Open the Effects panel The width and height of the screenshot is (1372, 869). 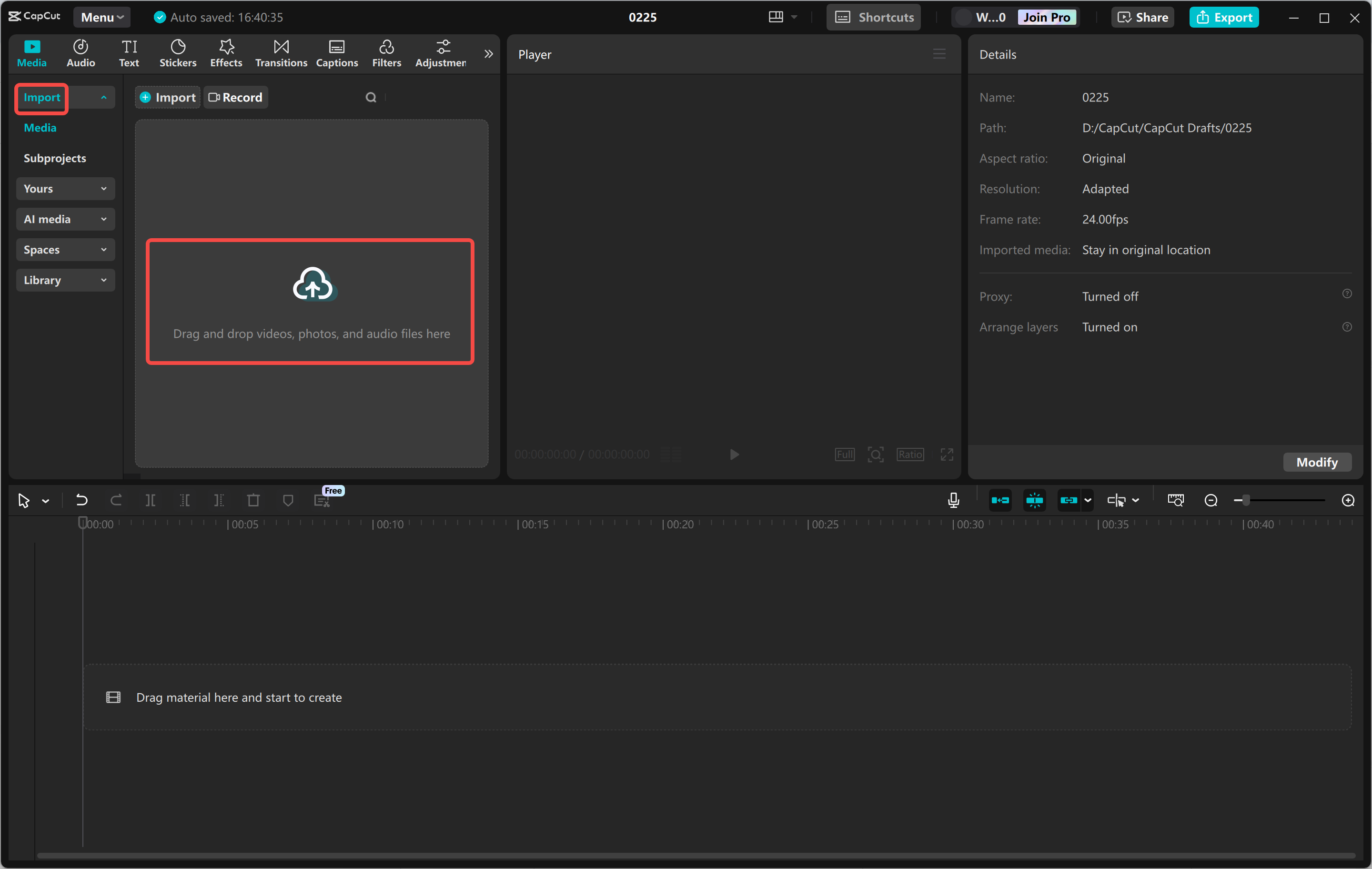click(226, 53)
